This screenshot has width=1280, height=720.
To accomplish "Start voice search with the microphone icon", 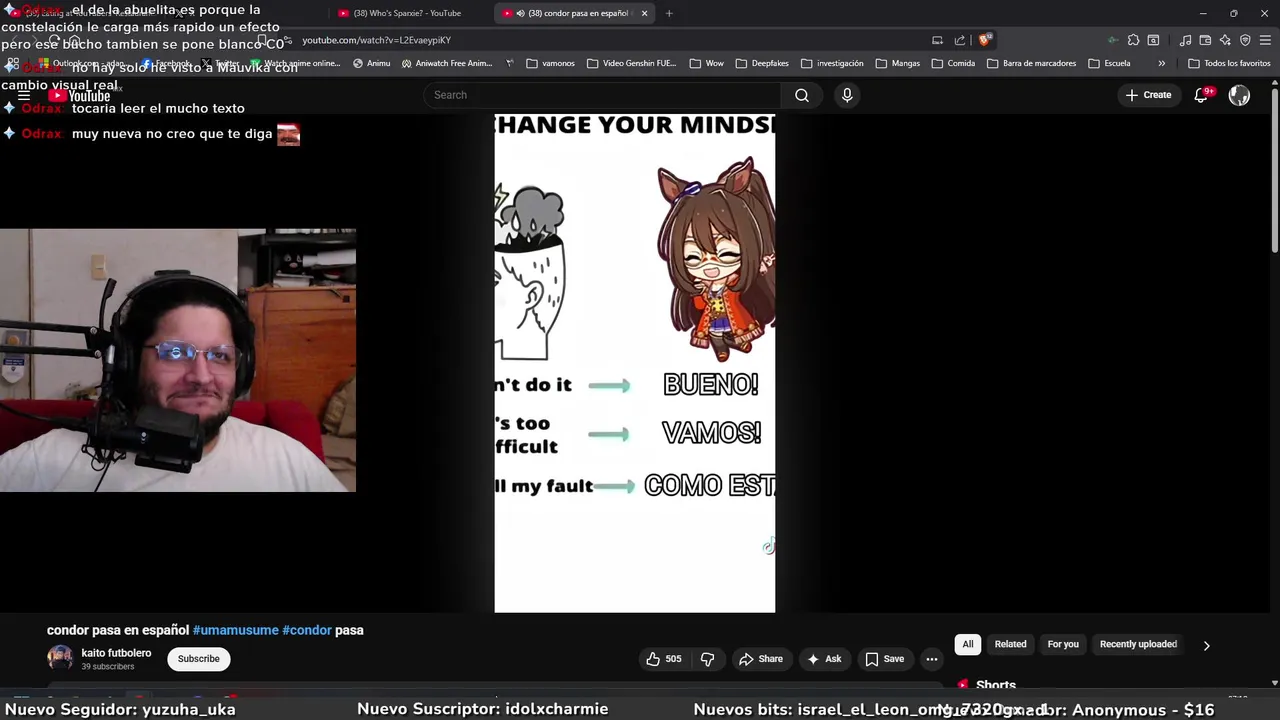I will 847,95.
